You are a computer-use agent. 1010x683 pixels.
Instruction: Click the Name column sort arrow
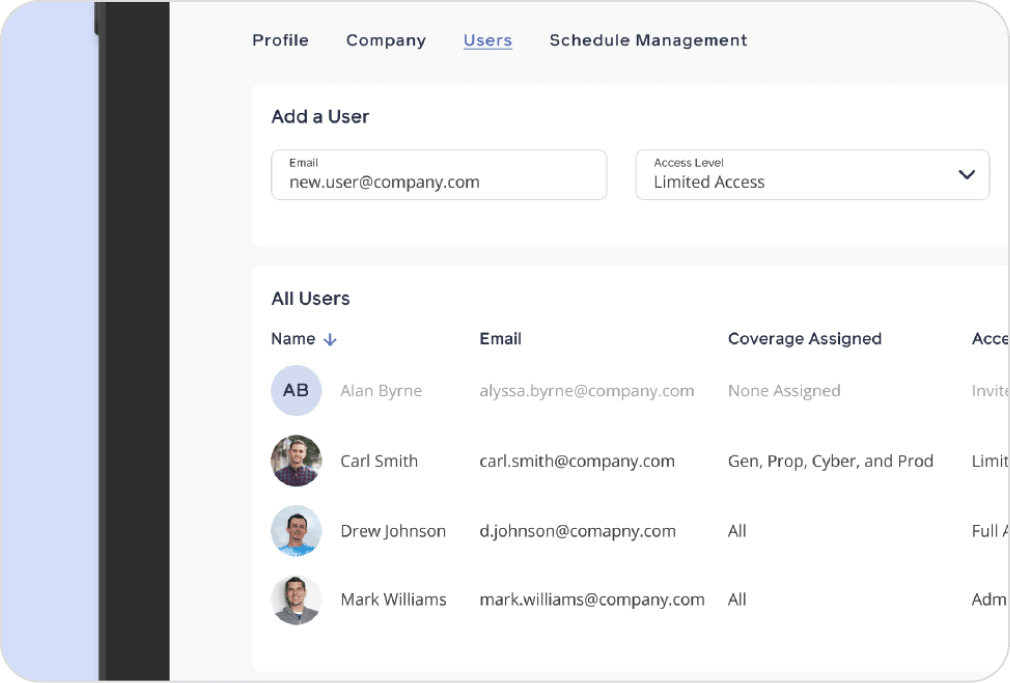pyautogui.click(x=330, y=340)
